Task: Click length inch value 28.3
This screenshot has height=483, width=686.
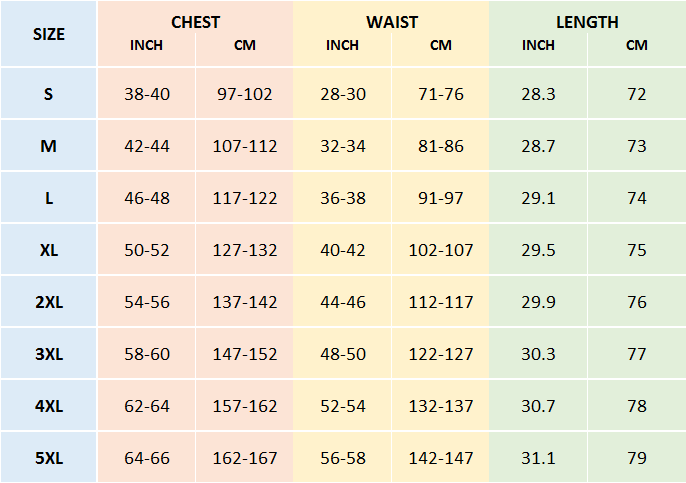Action: click(x=538, y=94)
